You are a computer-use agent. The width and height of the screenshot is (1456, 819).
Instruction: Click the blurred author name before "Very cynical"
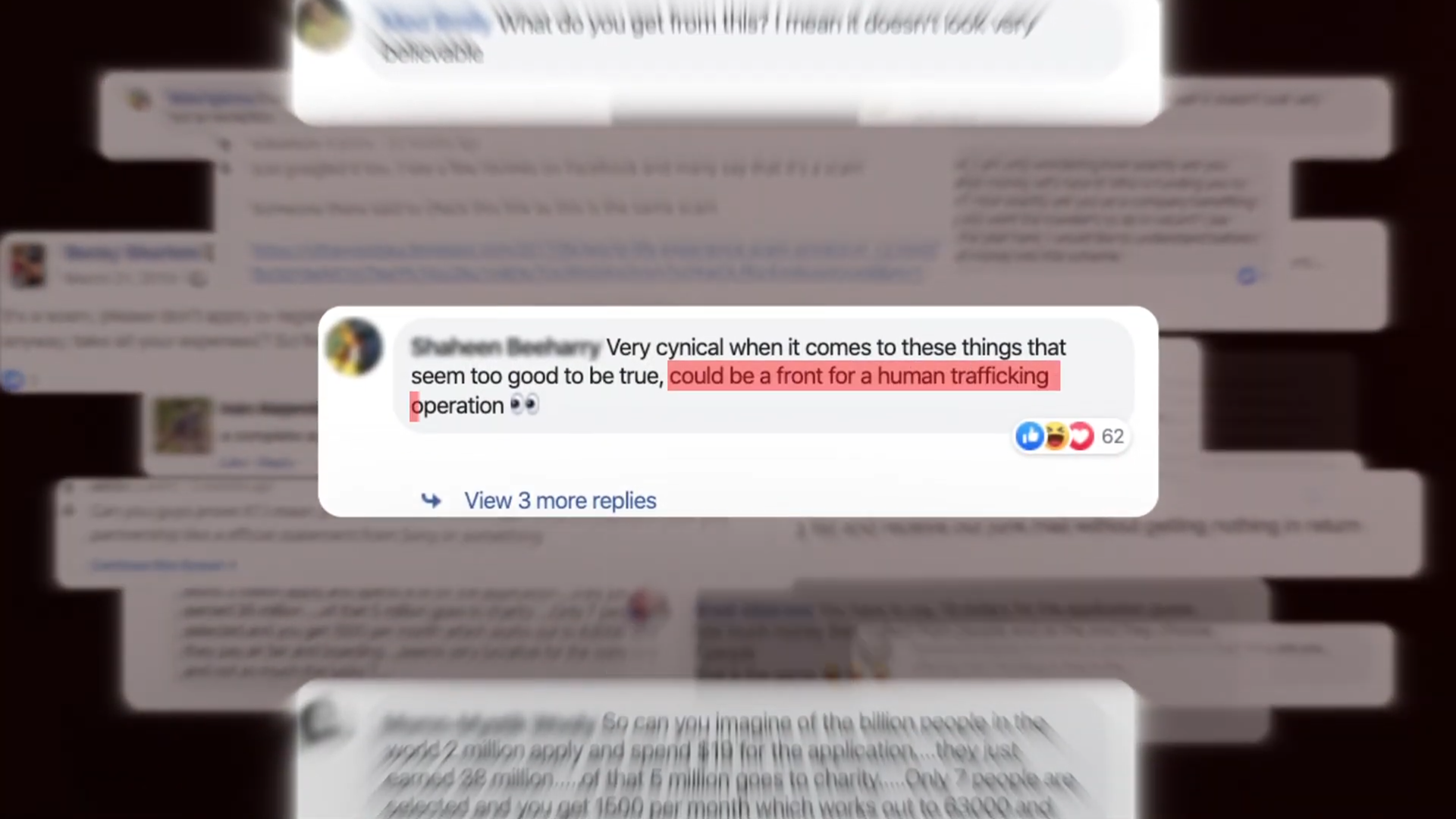pos(505,347)
